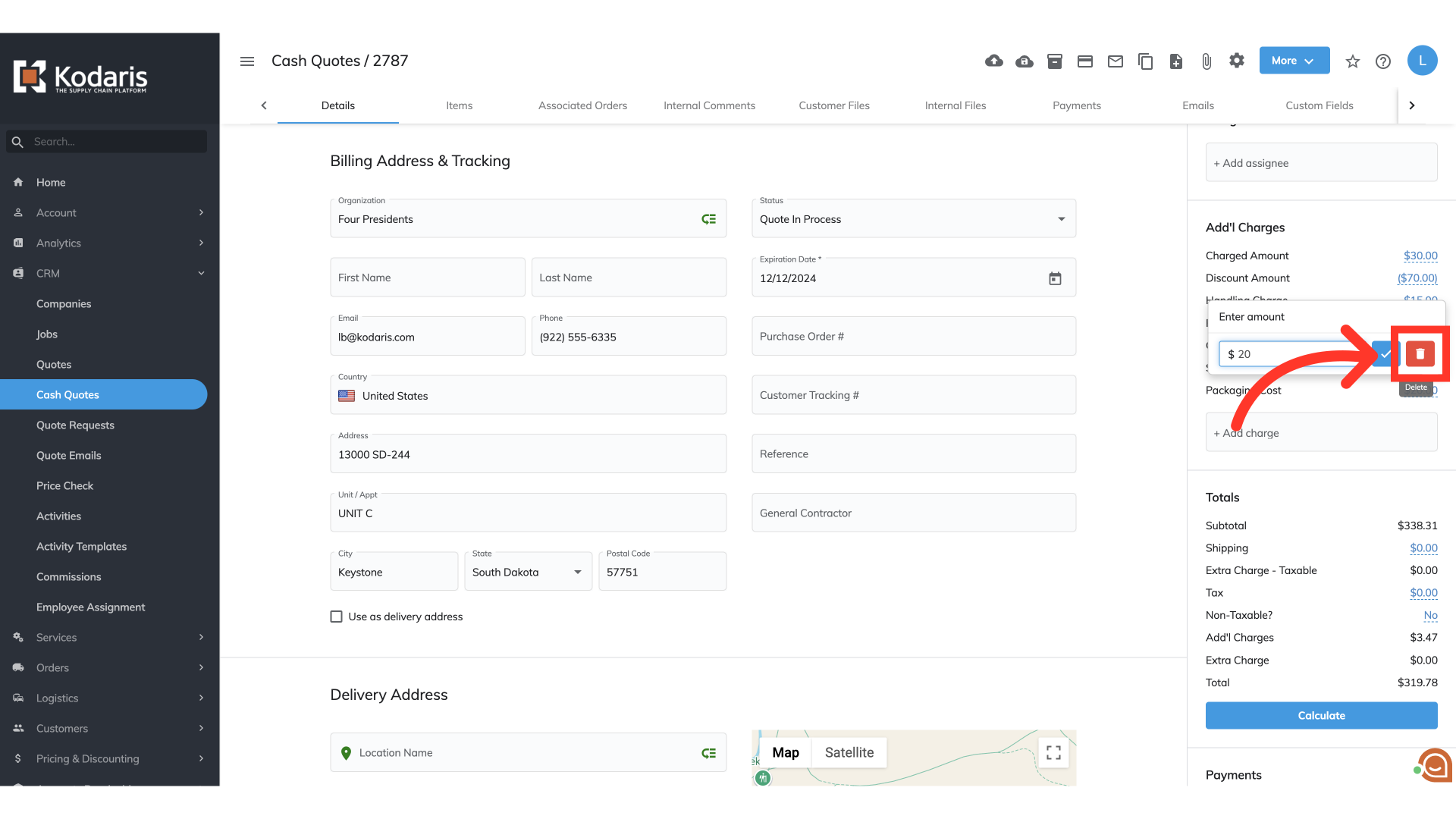Click the archive box icon

1054,61
